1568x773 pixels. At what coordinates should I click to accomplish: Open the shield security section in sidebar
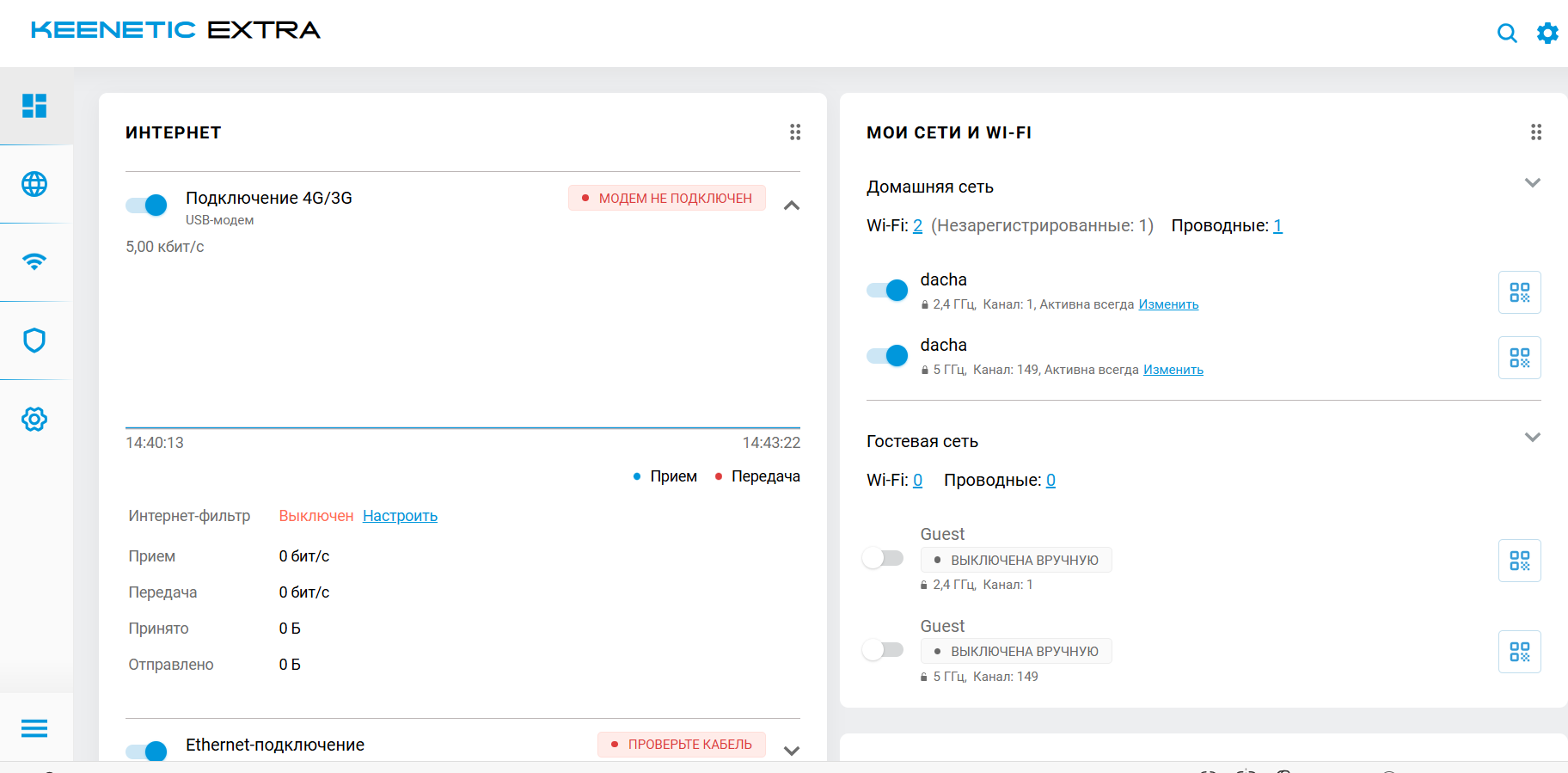point(34,340)
